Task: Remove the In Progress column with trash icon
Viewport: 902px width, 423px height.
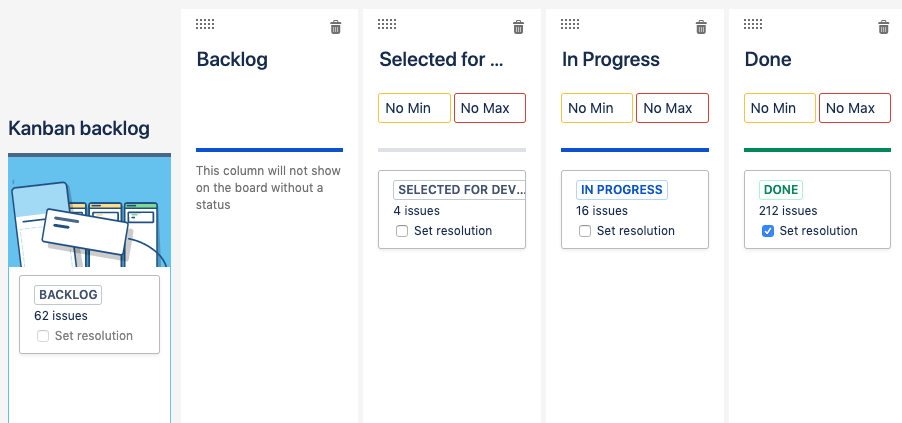Action: [701, 27]
